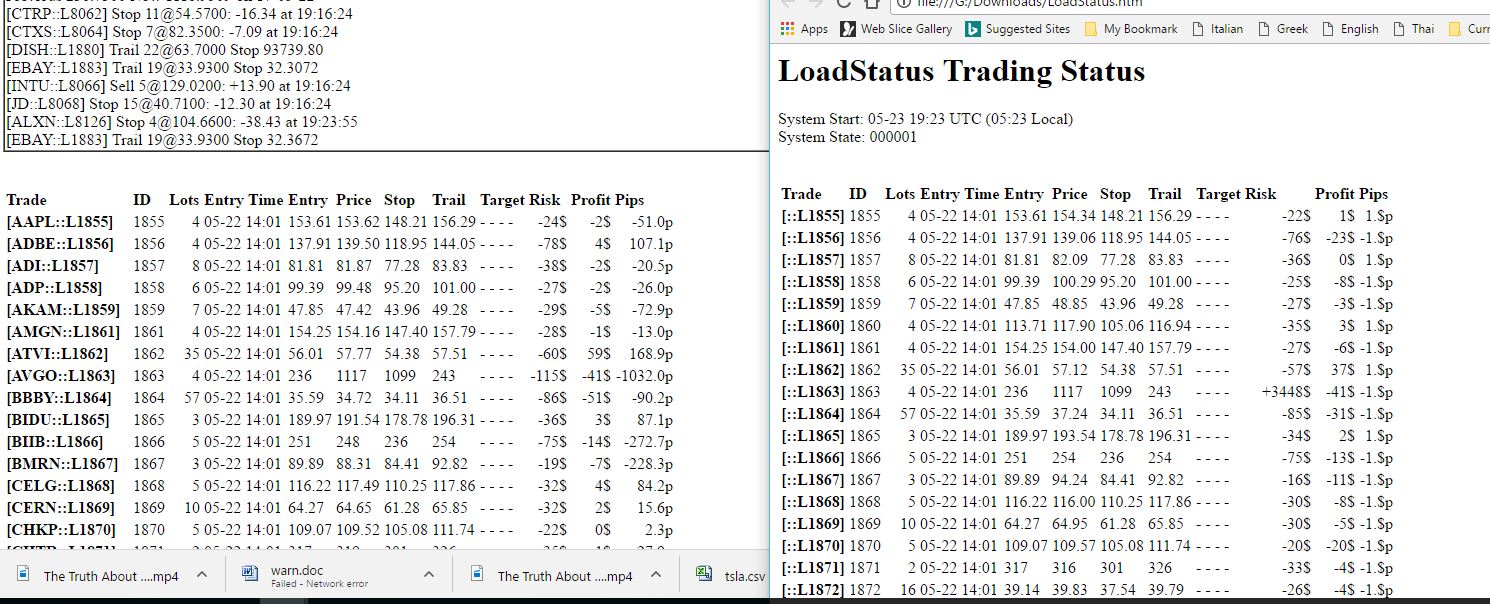The image size is (1490, 604).
Task: Click the +3448$ risk value
Action: pos(1287,392)
